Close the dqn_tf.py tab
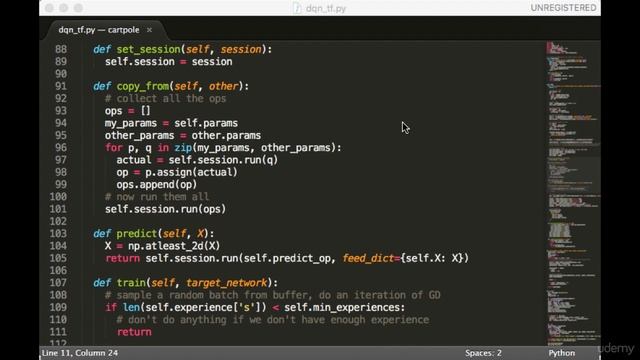640x360 pixels. [x=149, y=30]
